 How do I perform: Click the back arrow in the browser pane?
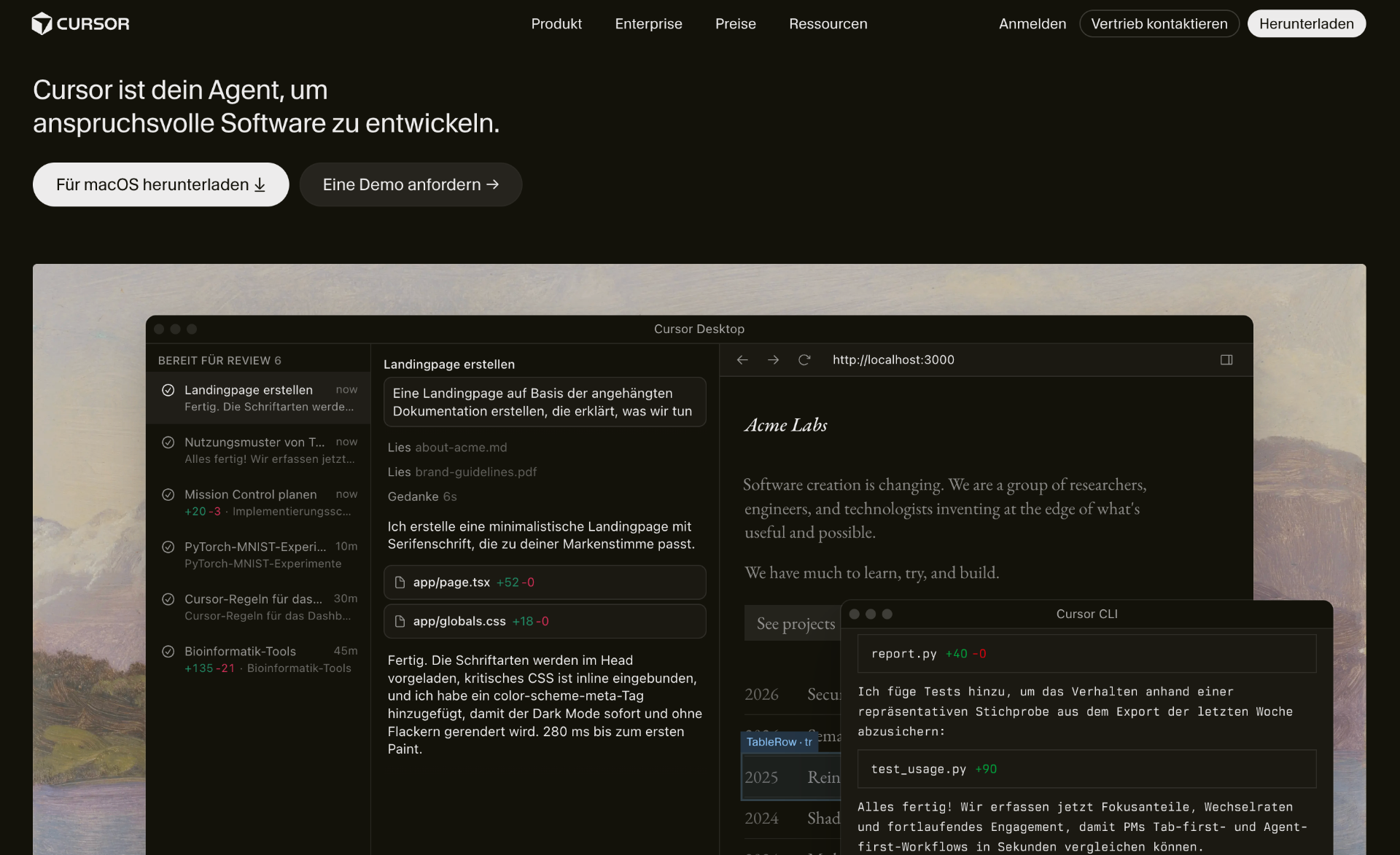(x=742, y=359)
